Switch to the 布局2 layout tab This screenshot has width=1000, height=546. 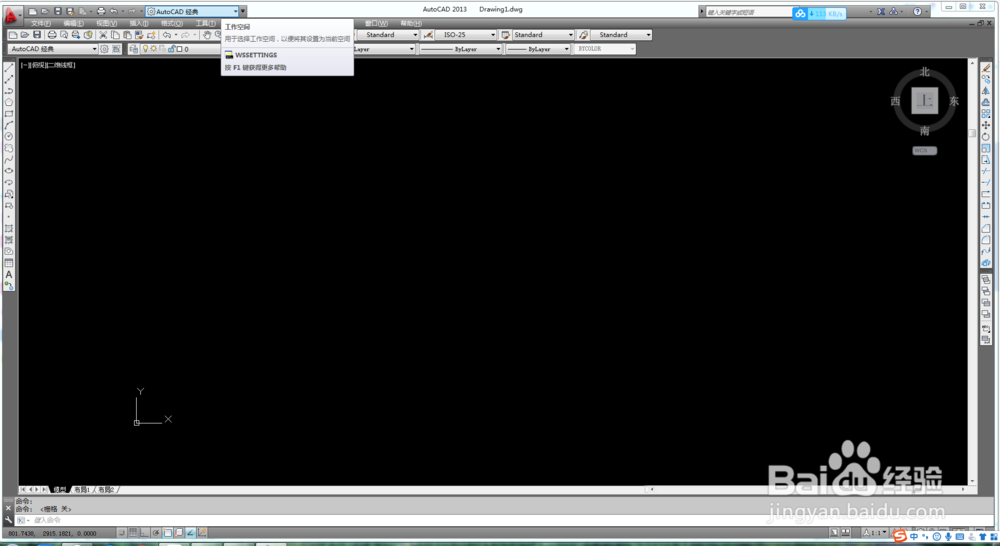point(106,490)
